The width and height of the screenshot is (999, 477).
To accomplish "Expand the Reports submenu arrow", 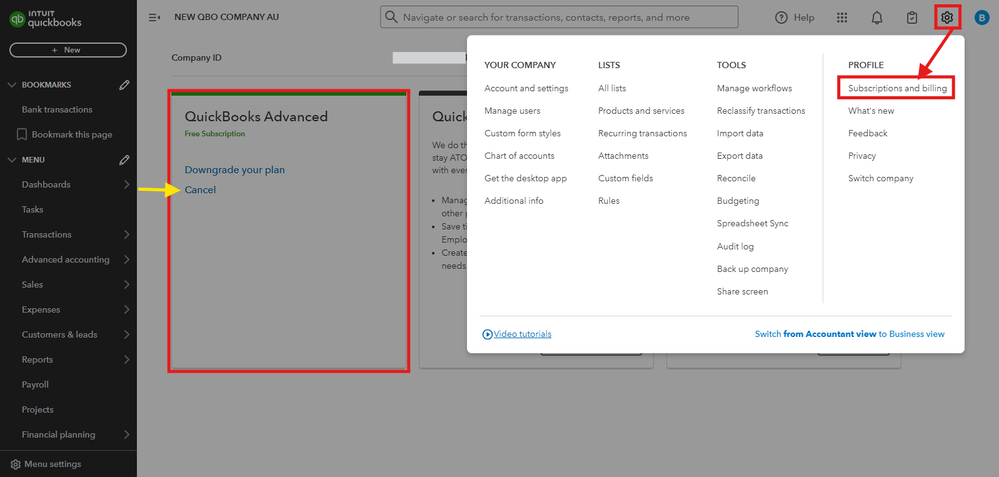I will coord(126,360).
